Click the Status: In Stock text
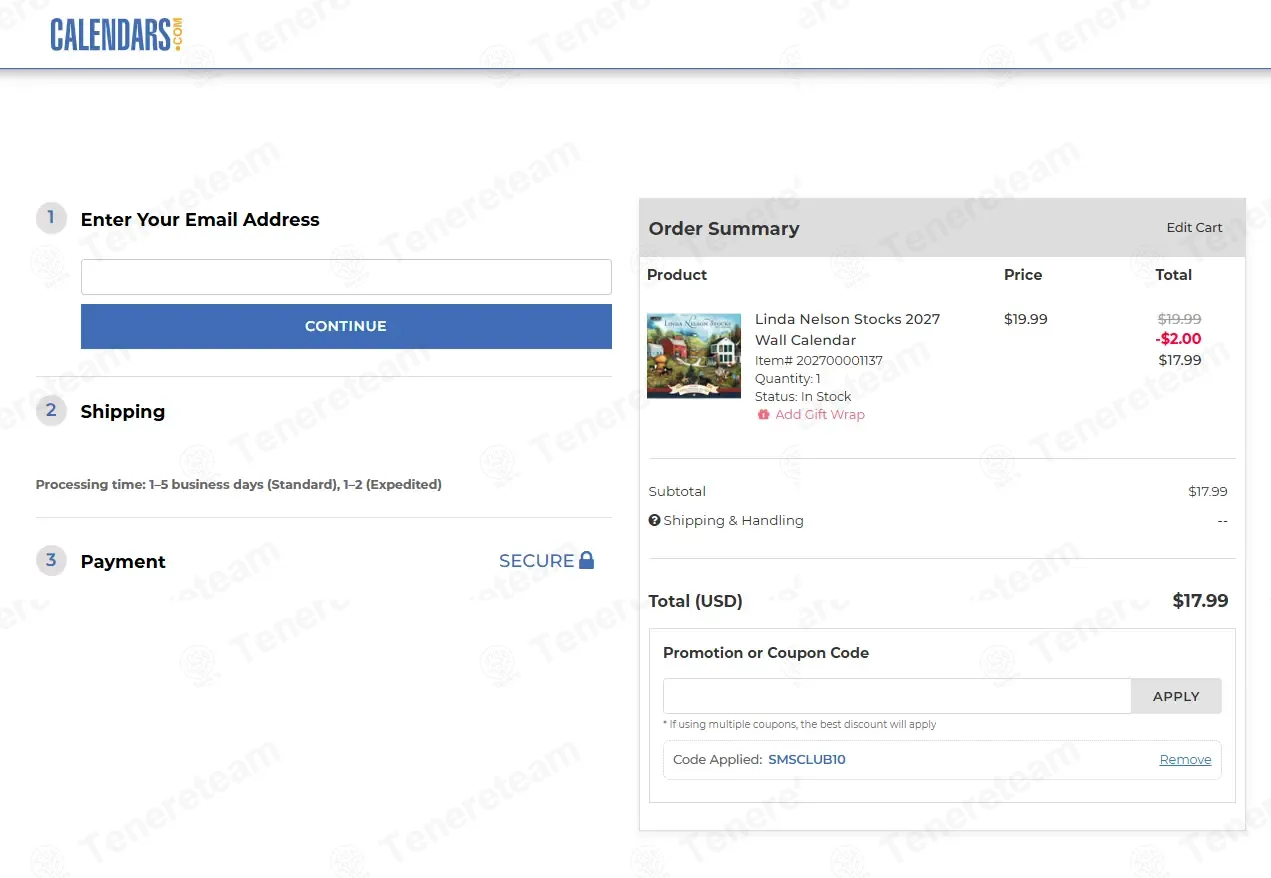Image resolution: width=1271 pixels, height=878 pixels. click(803, 396)
